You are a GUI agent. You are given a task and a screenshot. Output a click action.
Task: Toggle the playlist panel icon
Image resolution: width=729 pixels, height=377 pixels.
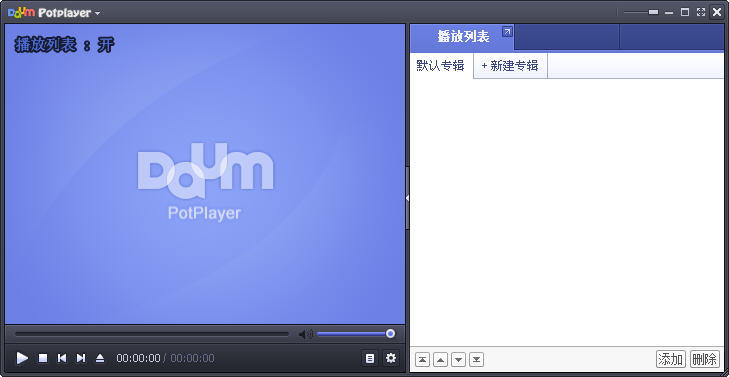coord(370,358)
